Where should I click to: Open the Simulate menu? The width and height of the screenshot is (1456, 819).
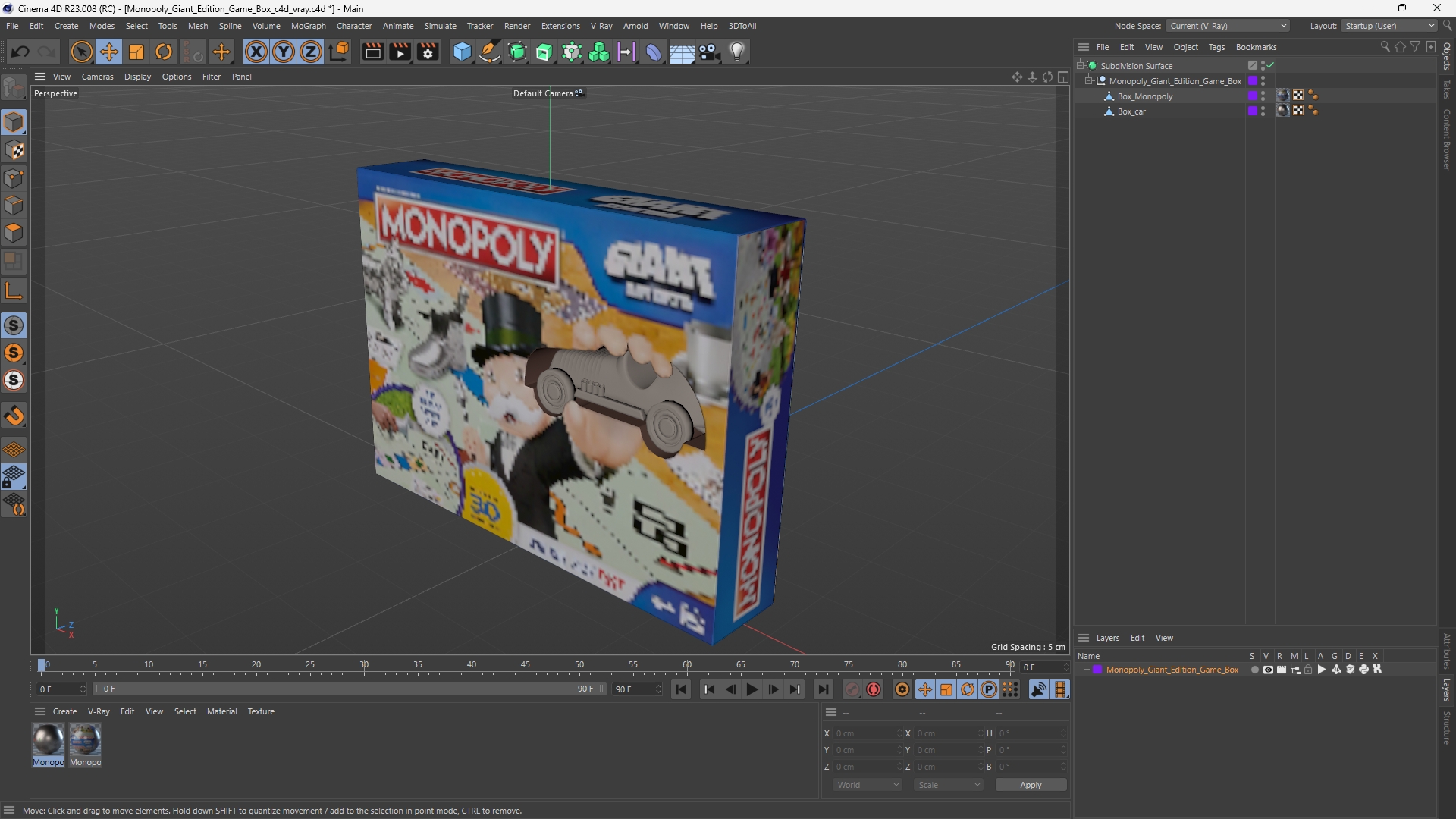(x=440, y=26)
